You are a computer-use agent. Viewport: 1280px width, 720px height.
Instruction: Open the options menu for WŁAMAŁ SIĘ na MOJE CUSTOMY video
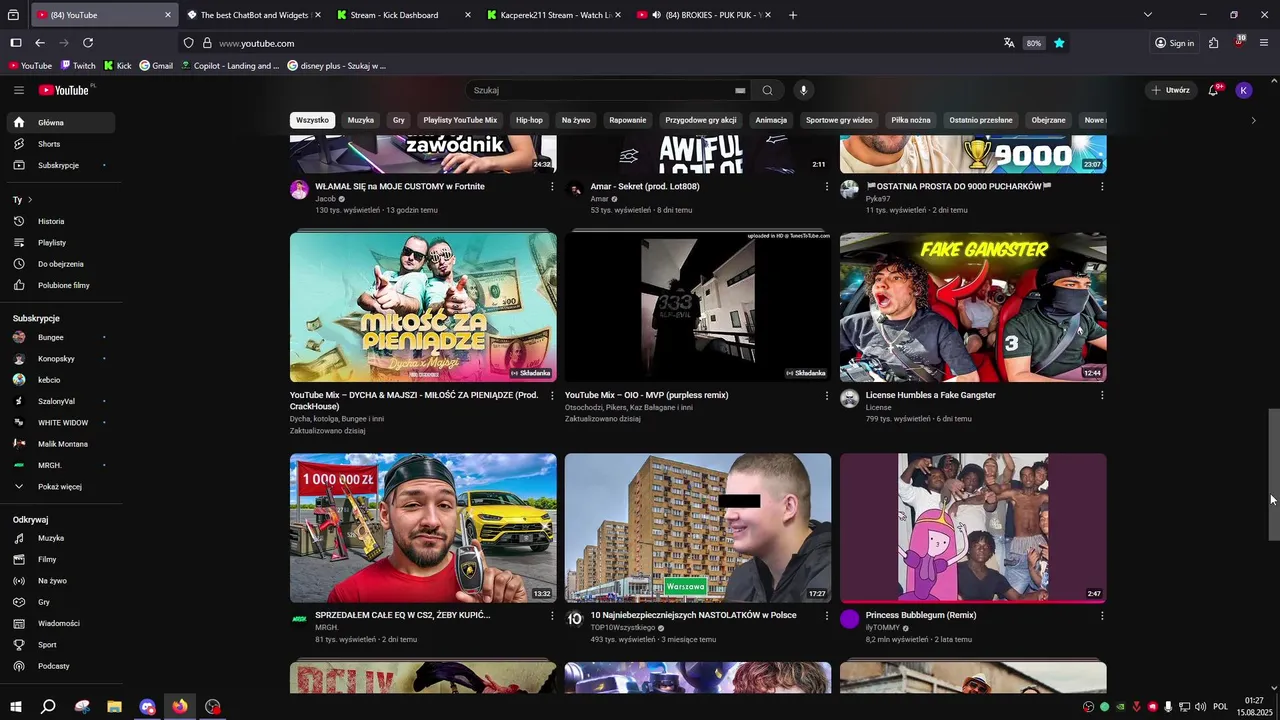552,187
